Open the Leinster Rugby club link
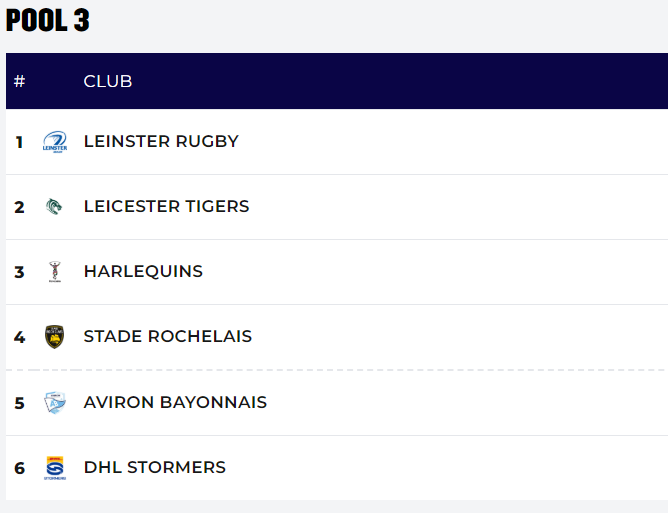 click(x=161, y=141)
